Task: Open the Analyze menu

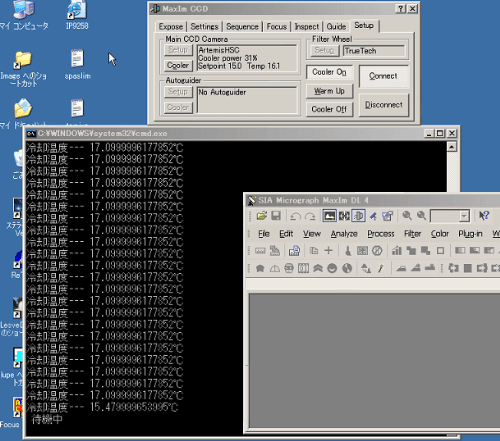Action: tap(344, 234)
